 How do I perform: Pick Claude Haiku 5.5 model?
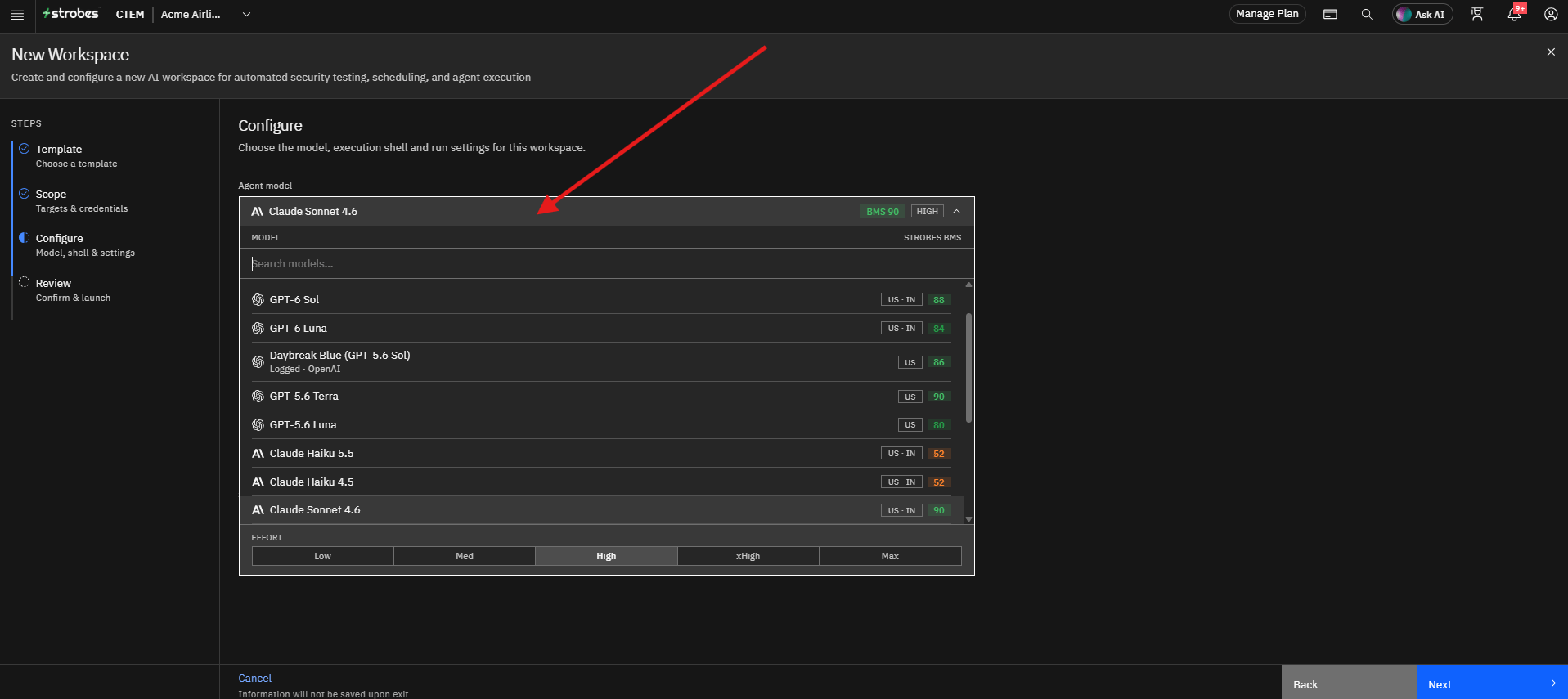coord(601,454)
